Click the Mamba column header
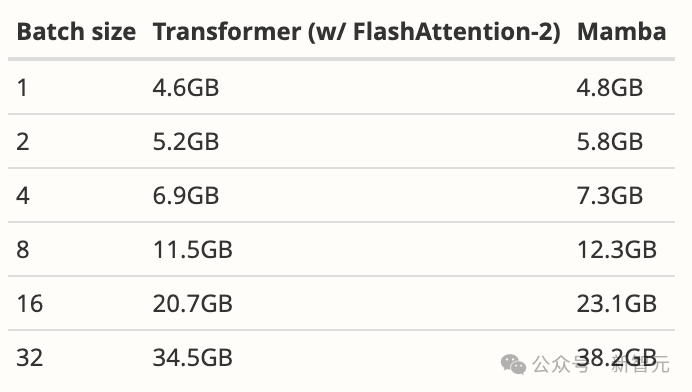The height and width of the screenshot is (392, 692). (x=621, y=32)
